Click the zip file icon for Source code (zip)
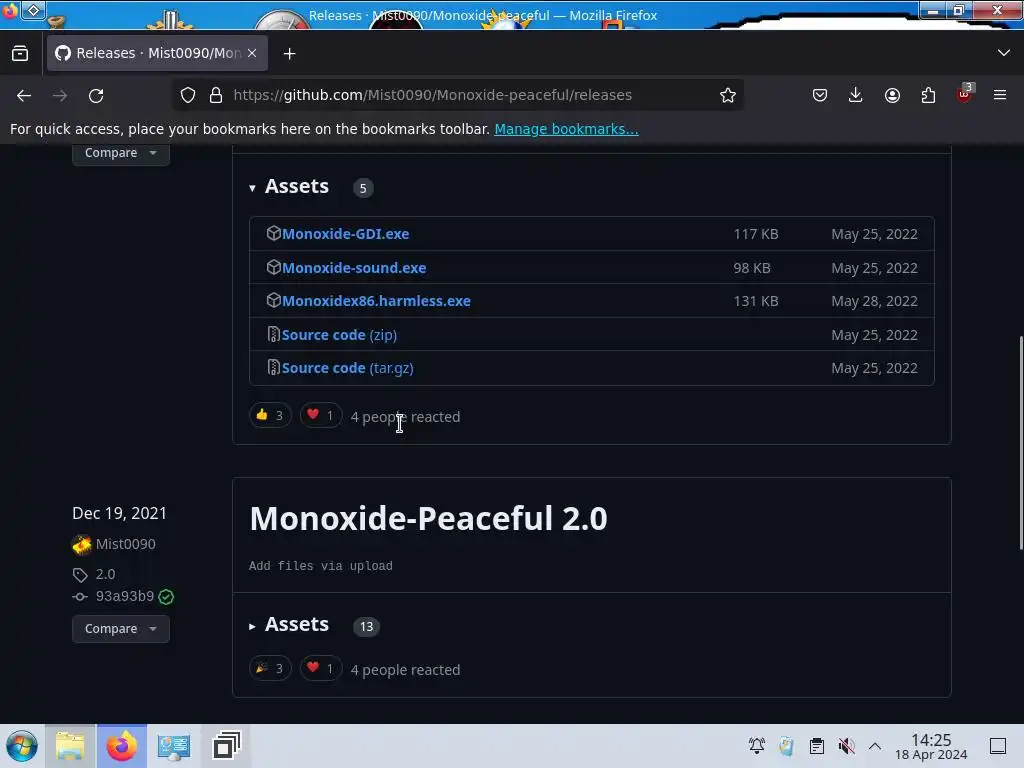The image size is (1024, 768). tap(274, 334)
